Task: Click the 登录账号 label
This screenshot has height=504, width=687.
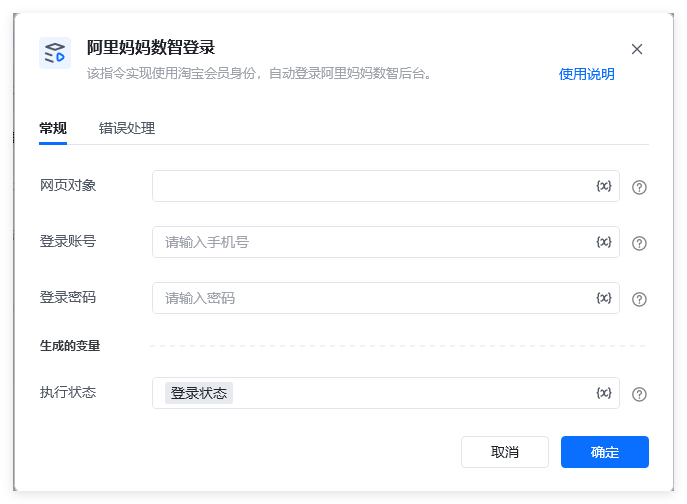Action: [68, 241]
